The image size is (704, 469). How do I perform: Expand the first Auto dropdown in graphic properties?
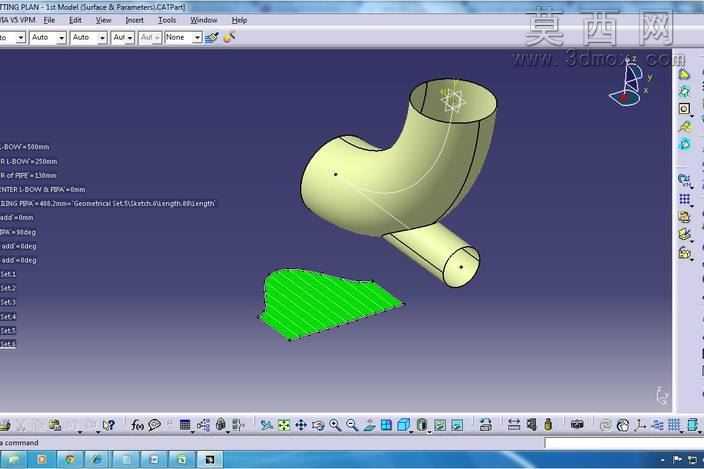tap(62, 38)
